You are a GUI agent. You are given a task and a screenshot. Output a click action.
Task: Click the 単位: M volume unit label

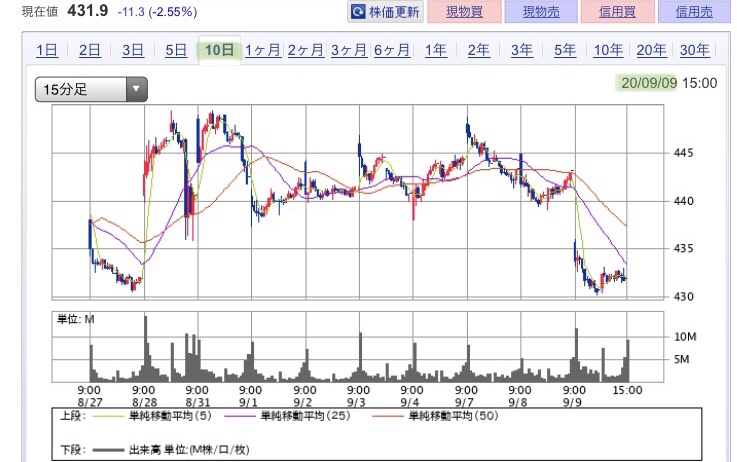(76, 320)
